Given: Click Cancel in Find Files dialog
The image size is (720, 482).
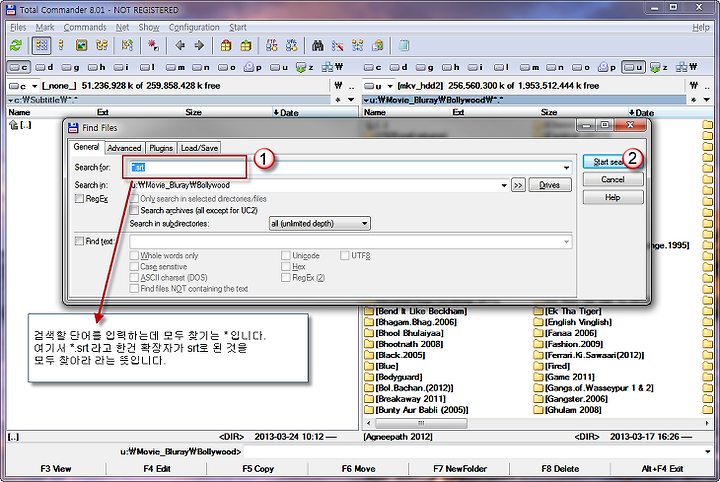Looking at the screenshot, I should (x=613, y=179).
